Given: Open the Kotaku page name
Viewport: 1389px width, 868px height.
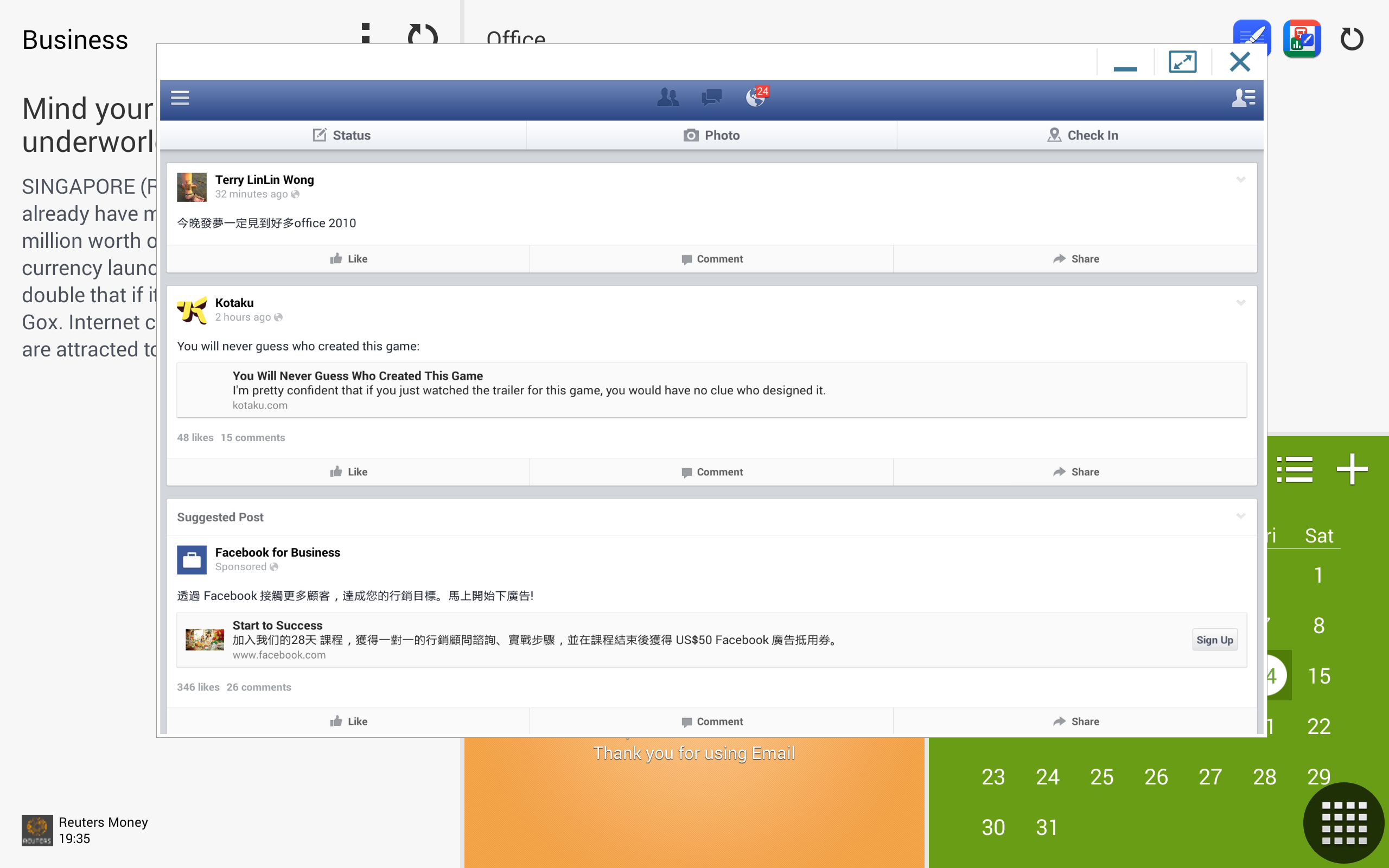Looking at the screenshot, I should [x=234, y=303].
